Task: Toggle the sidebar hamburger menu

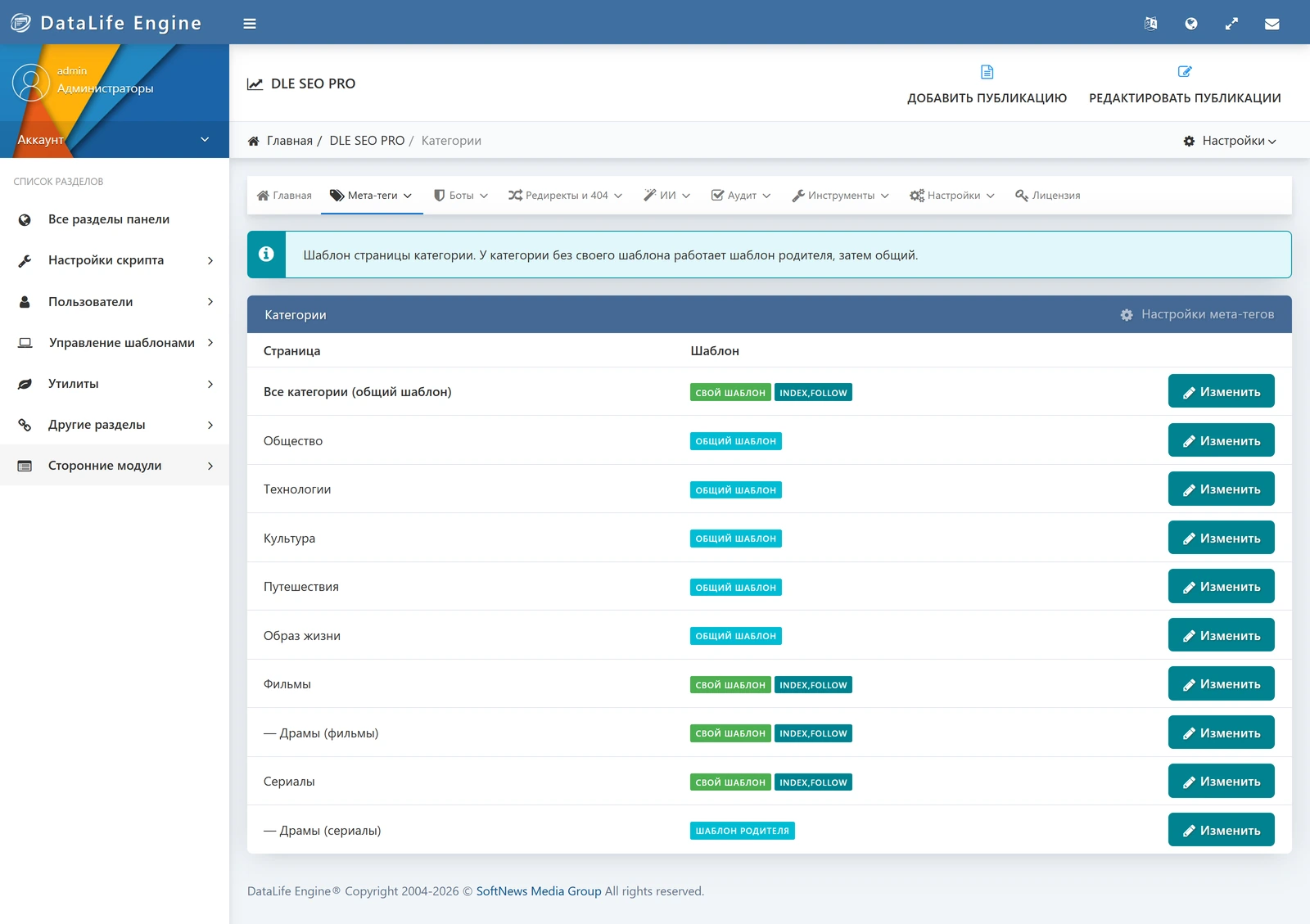Action: [x=250, y=24]
